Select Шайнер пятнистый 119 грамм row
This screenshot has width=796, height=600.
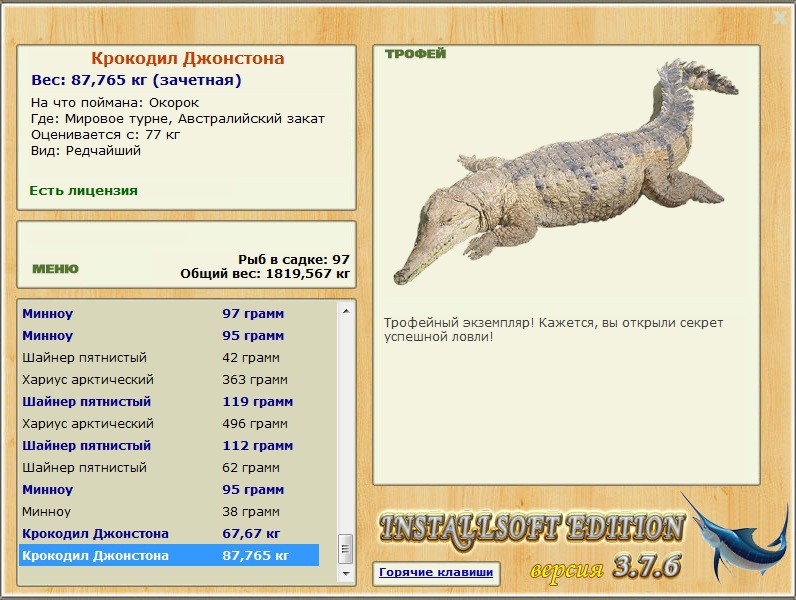(x=170, y=402)
